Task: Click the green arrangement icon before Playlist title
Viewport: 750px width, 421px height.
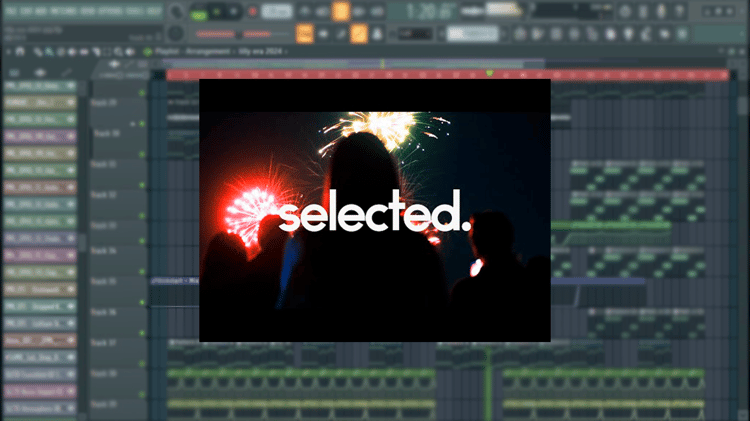Action: pos(147,52)
